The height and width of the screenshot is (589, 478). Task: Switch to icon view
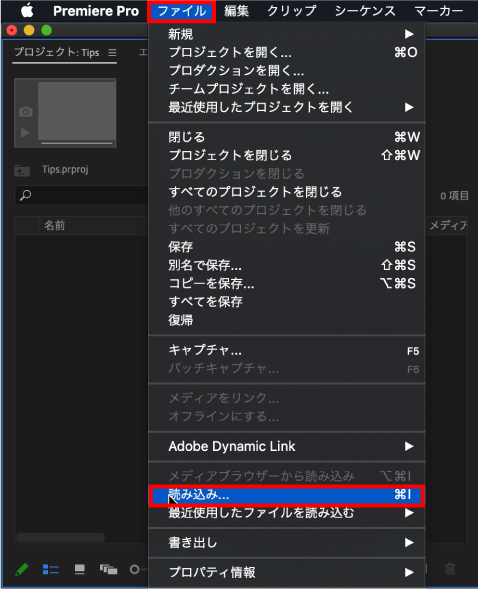80,569
